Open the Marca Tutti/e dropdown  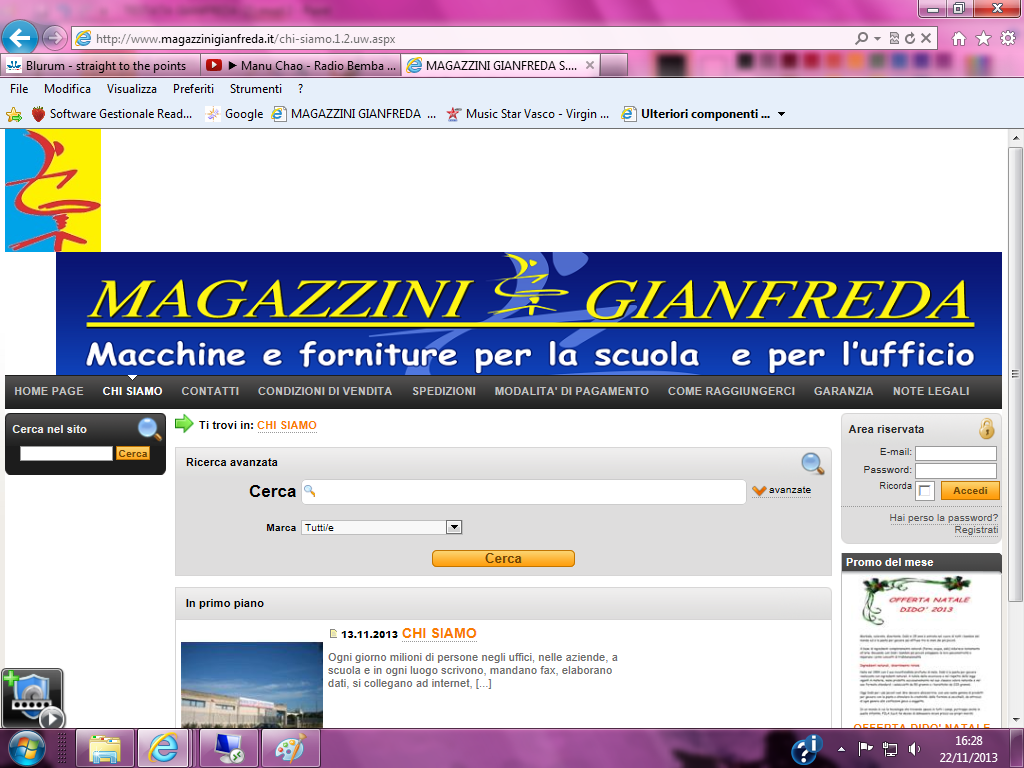click(x=381, y=527)
